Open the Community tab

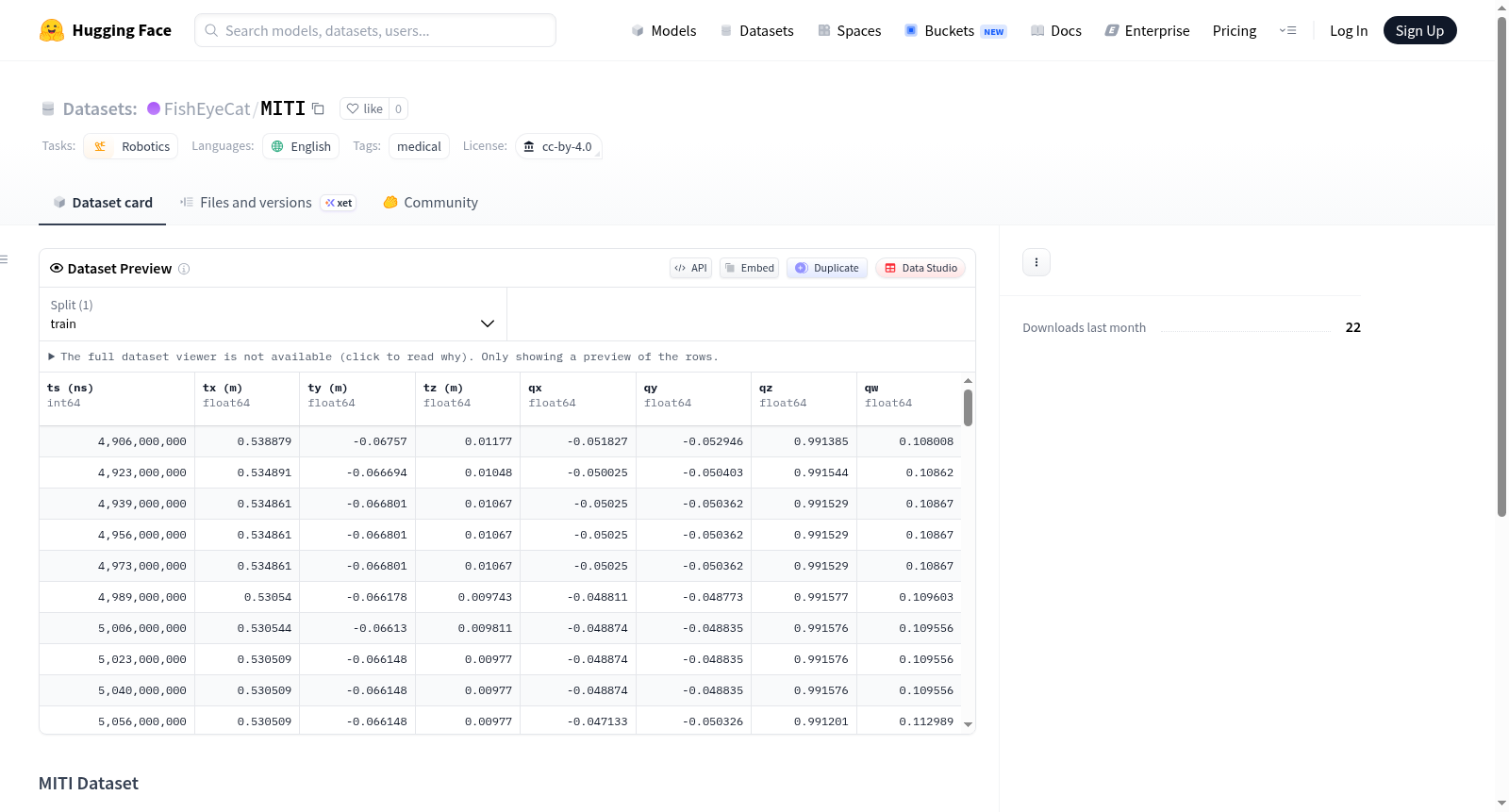430,203
